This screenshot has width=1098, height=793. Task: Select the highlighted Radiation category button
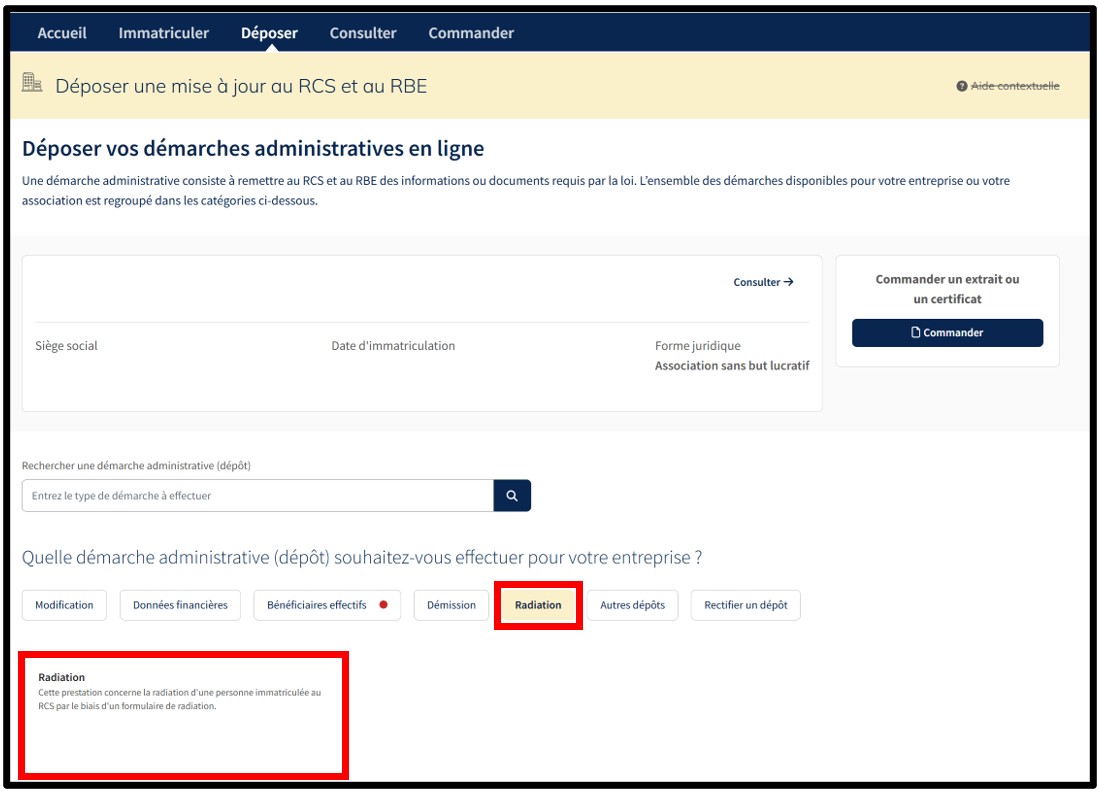(538, 605)
